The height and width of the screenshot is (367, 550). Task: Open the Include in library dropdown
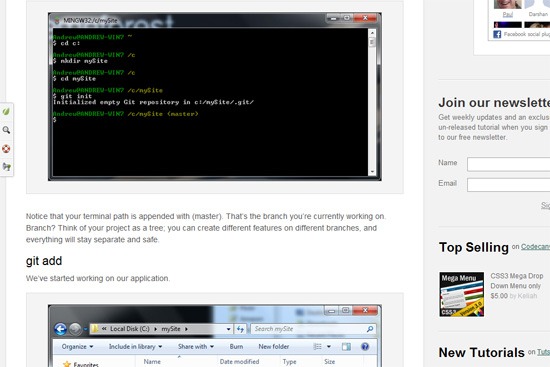pos(135,347)
